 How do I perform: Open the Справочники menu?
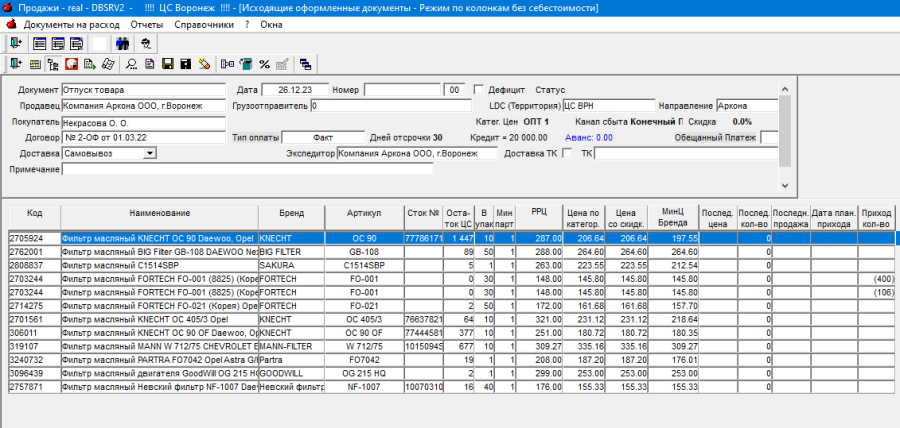(x=204, y=25)
